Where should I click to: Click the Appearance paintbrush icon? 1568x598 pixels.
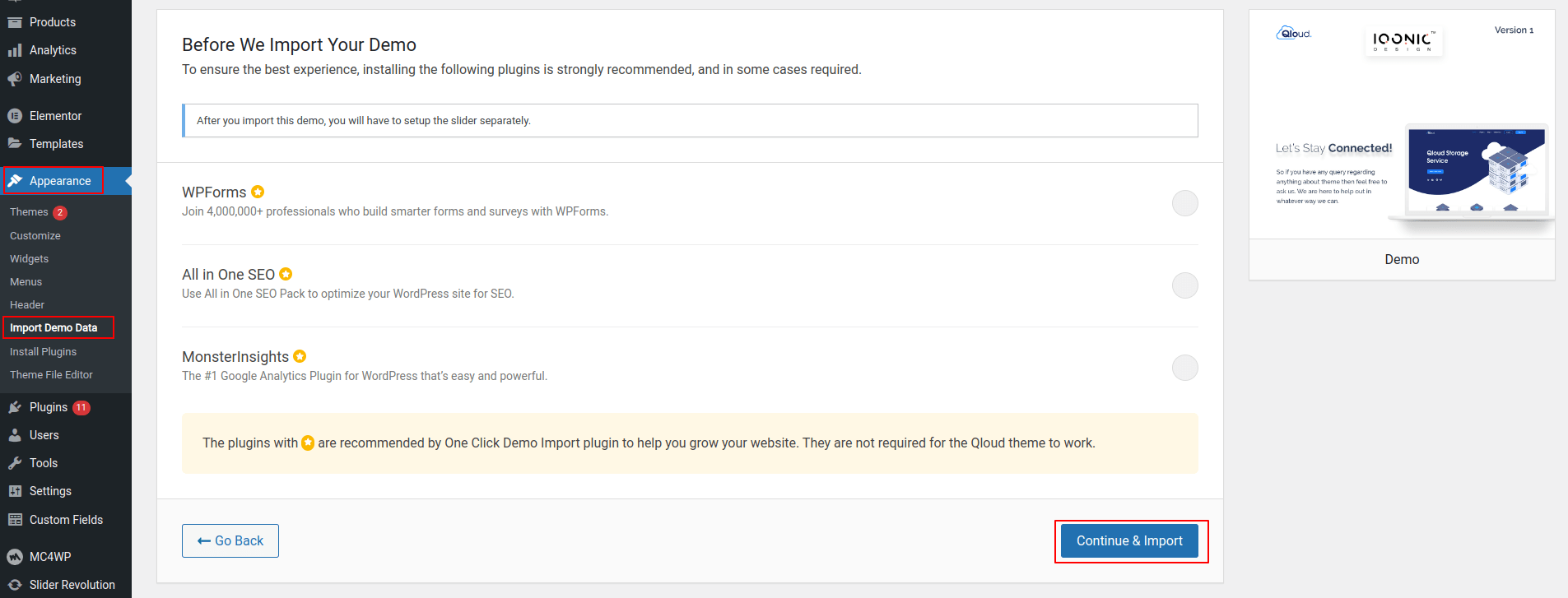coord(15,180)
